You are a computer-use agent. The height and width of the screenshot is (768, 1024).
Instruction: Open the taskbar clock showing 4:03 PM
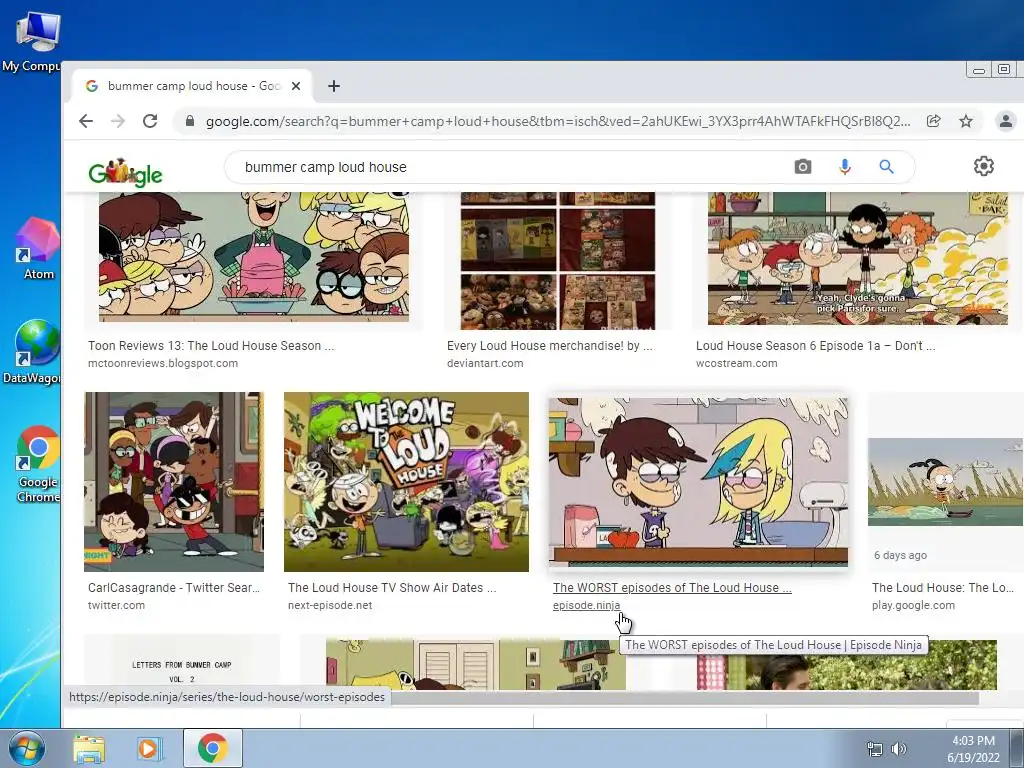click(x=973, y=749)
